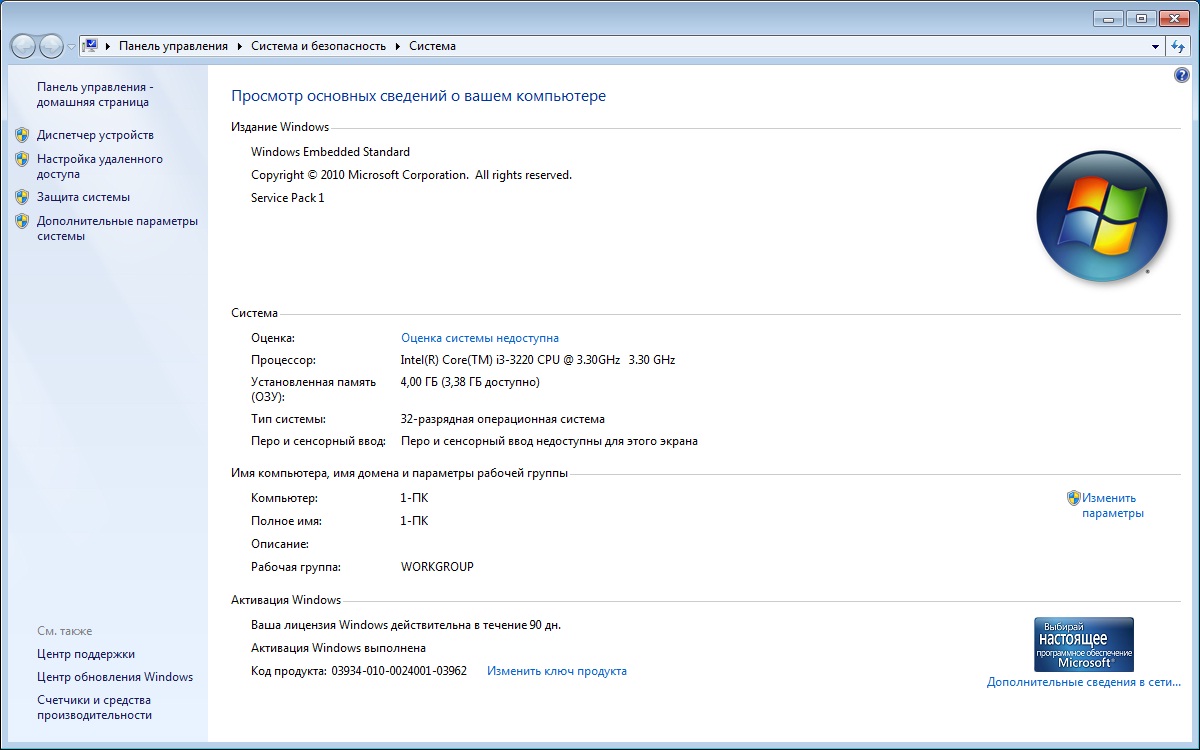Click the shield icon next to Защита системы
Screen dimensions: 1200x750
pos(22,197)
